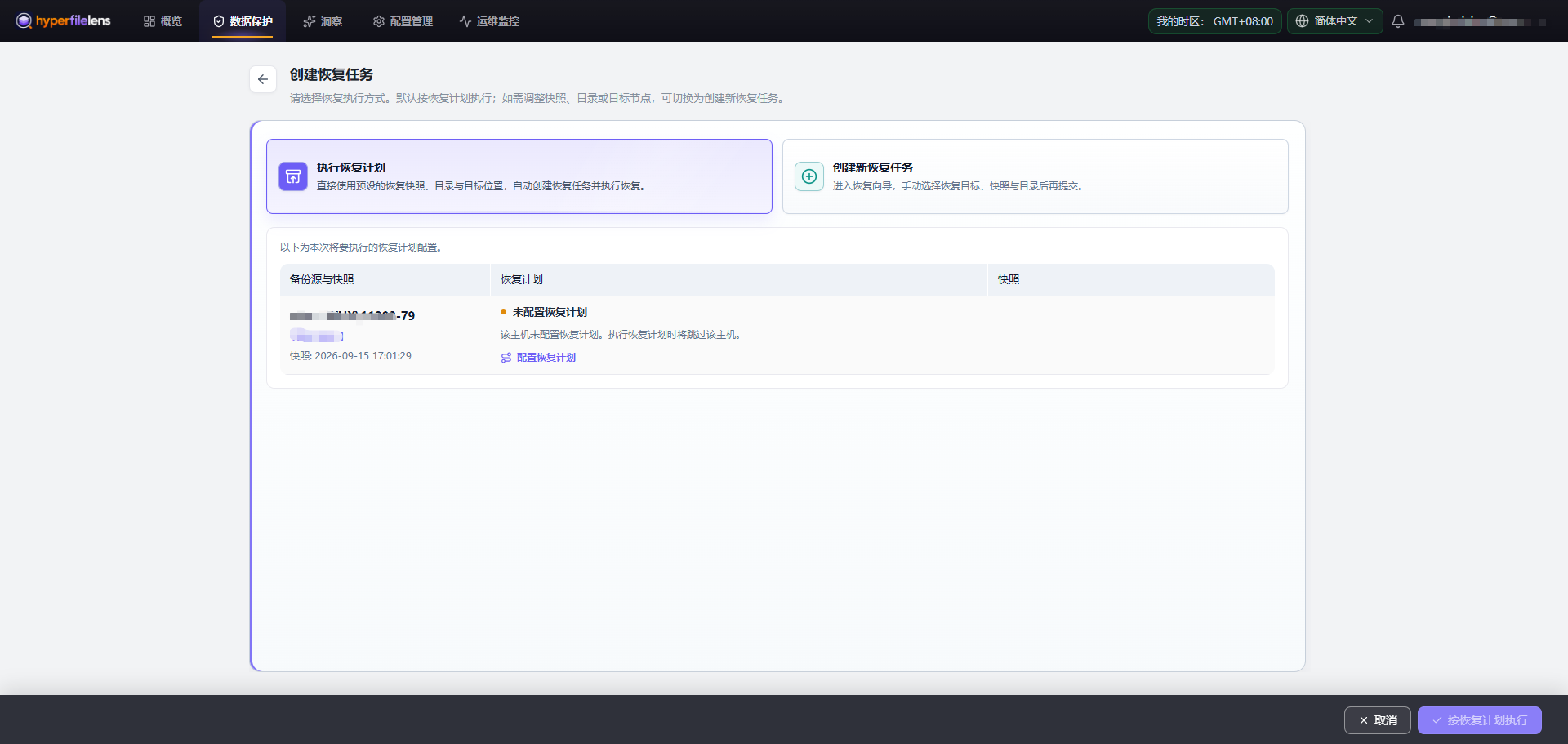1568x744 pixels.
Task: Click the 该主机未配置恢复计划 description text
Action: point(621,335)
